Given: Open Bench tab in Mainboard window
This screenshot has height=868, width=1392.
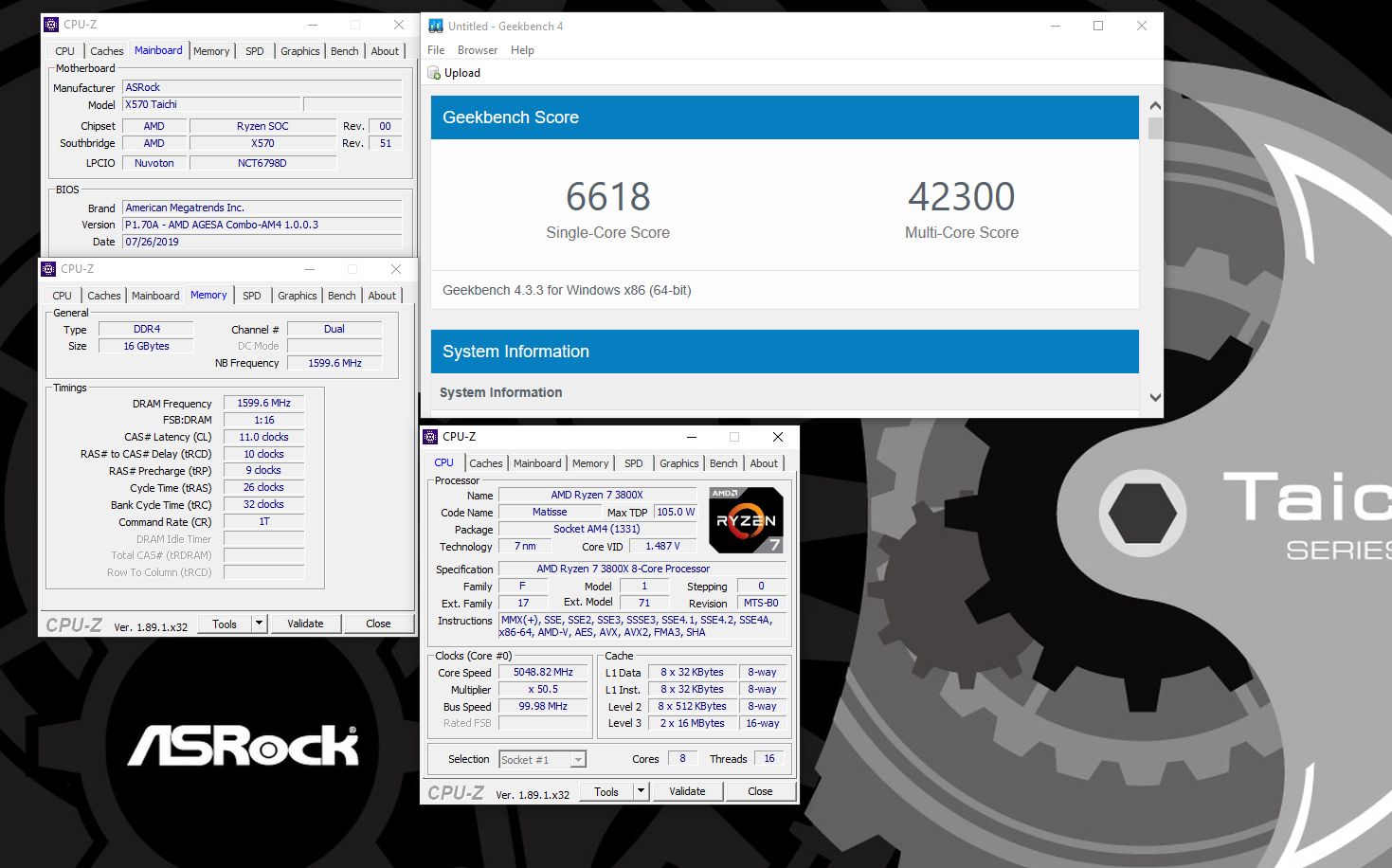Looking at the screenshot, I should [x=345, y=51].
